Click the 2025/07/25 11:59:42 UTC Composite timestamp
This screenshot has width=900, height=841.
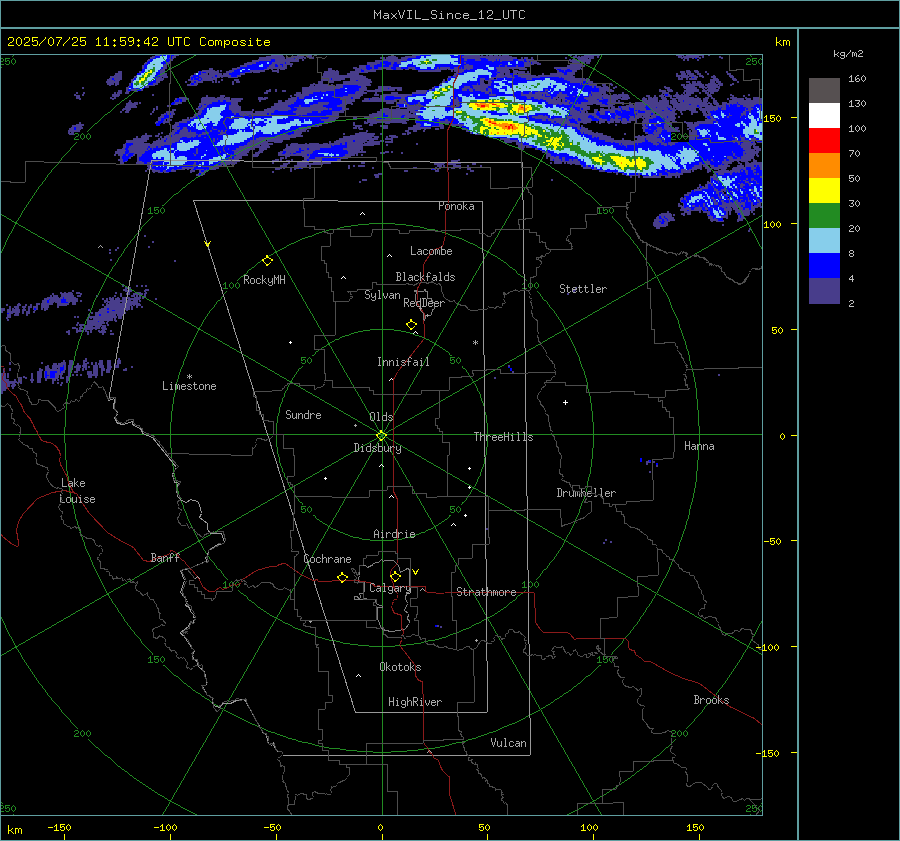[x=138, y=42]
